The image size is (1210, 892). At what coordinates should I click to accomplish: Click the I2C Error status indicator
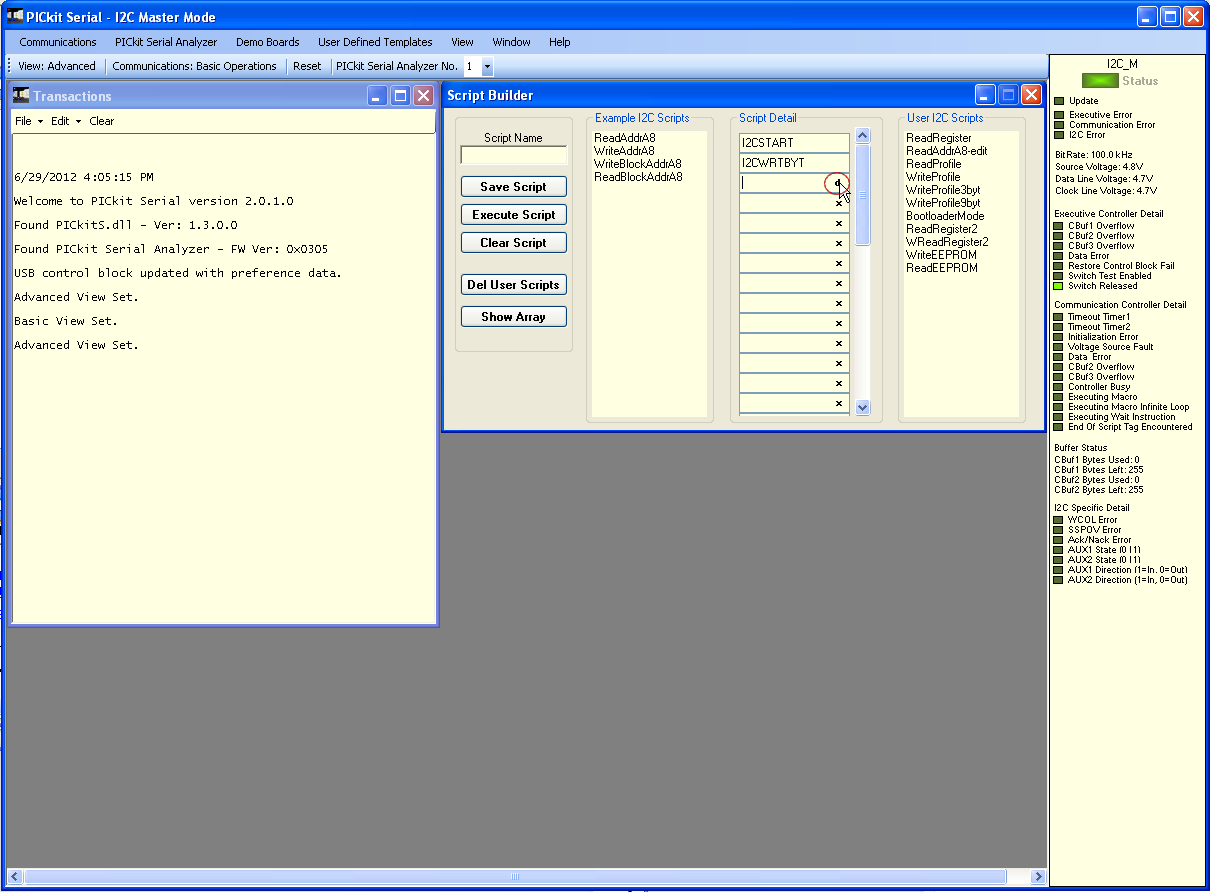(1059, 134)
